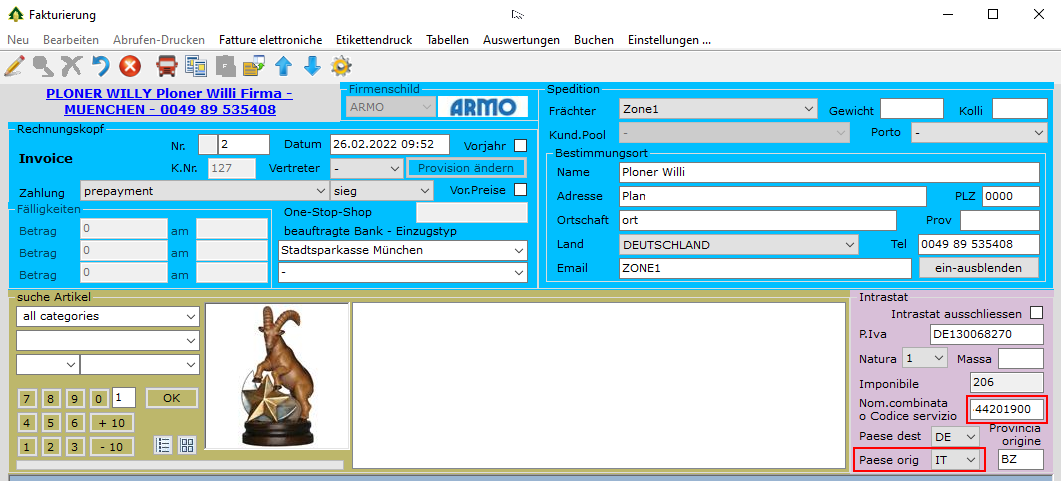Image resolution: width=1061 pixels, height=481 pixels.
Task: Expand the Land DEUTSCHLAND dropdown
Action: [x=738, y=245]
